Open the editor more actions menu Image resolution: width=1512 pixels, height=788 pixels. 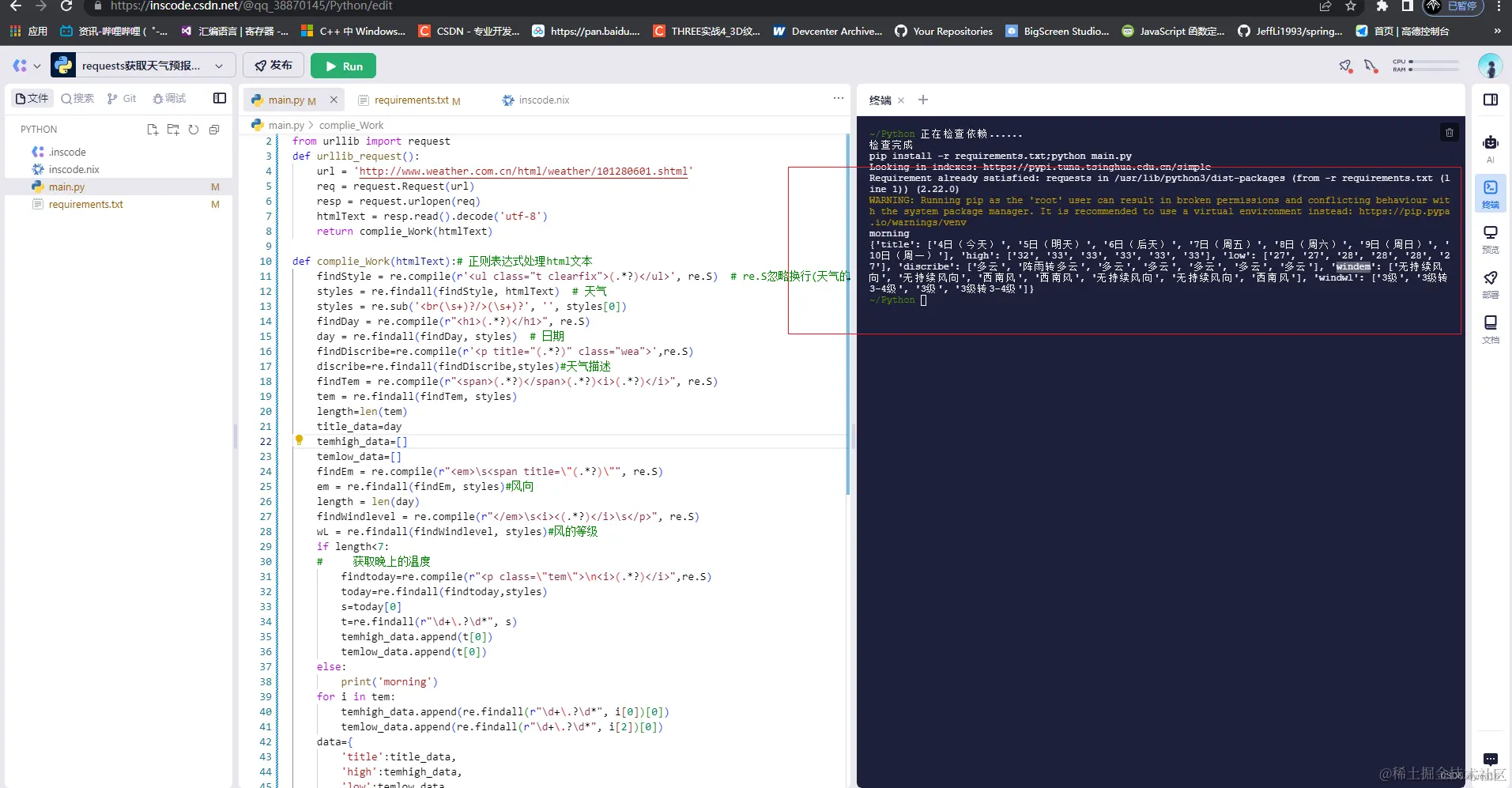(x=837, y=98)
